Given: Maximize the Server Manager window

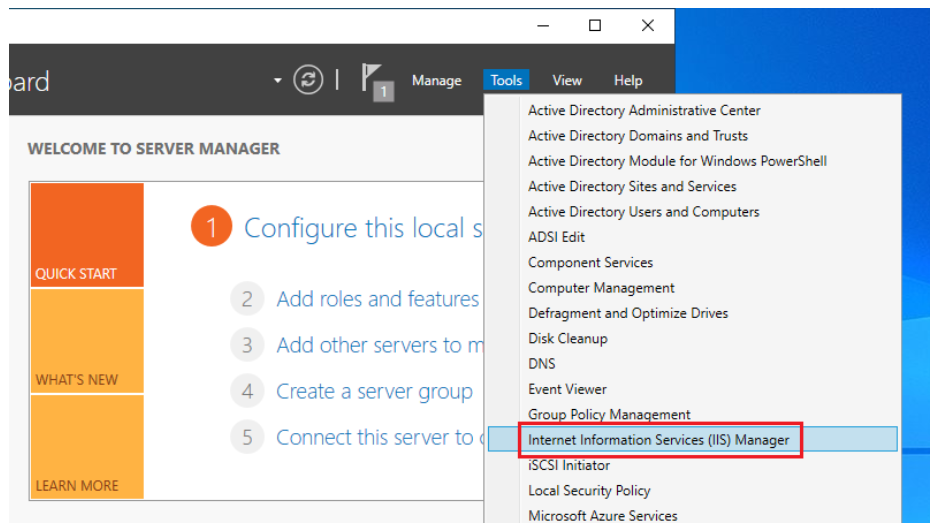Looking at the screenshot, I should coord(595,26).
